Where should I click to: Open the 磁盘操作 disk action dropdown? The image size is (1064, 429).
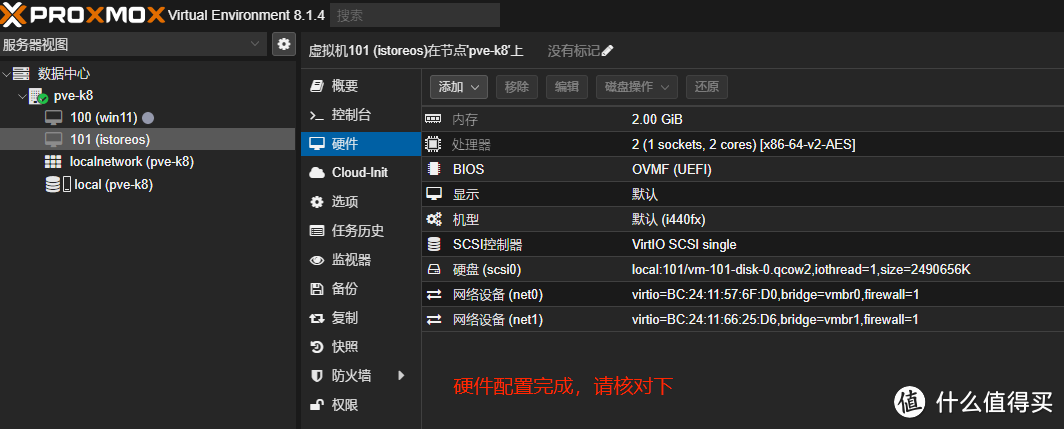[636, 87]
